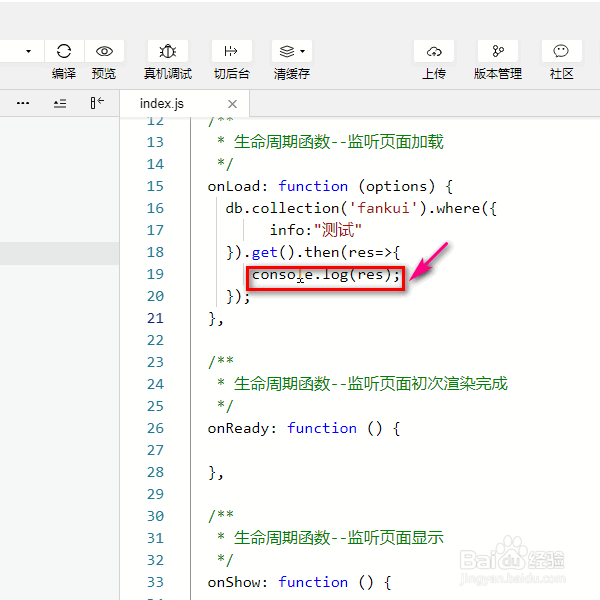Select the highlighted row in the file sidebar
This screenshot has height=600, width=600.
pyautogui.click(x=59, y=253)
